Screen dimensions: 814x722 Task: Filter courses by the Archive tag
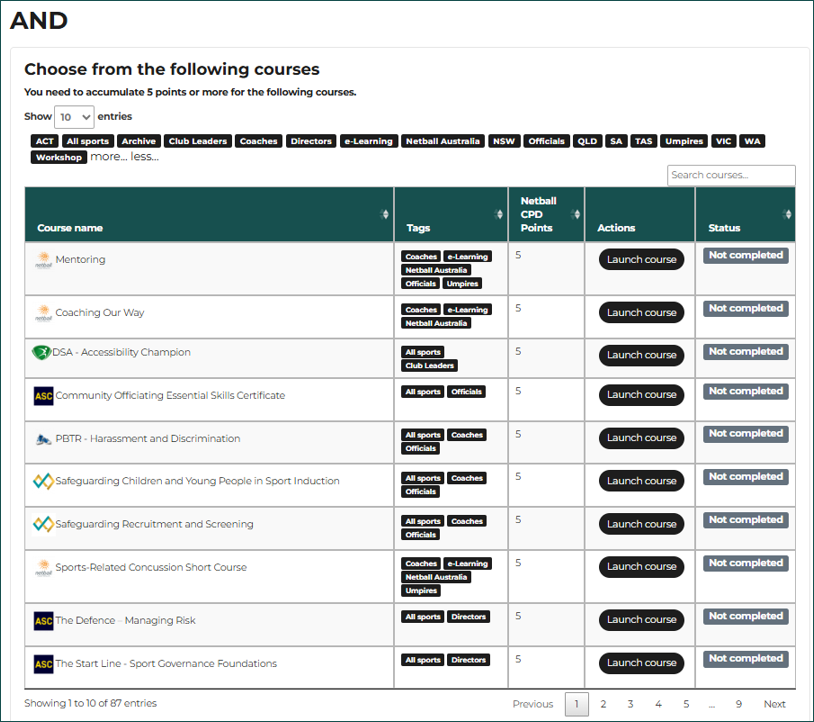[139, 141]
